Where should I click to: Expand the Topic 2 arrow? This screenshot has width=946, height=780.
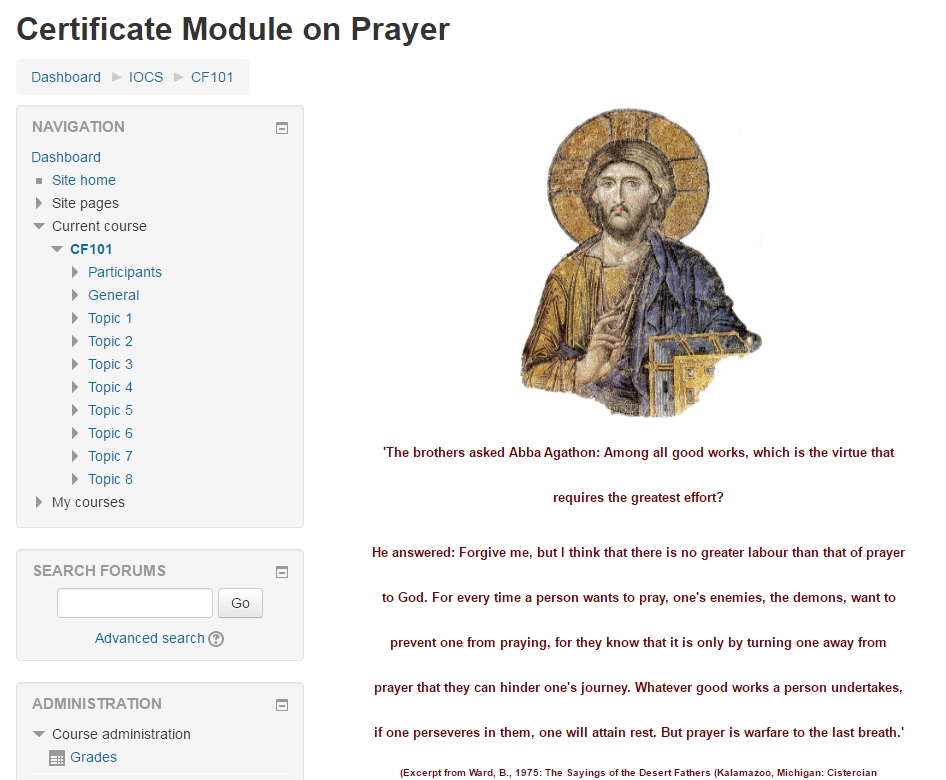[x=75, y=341]
